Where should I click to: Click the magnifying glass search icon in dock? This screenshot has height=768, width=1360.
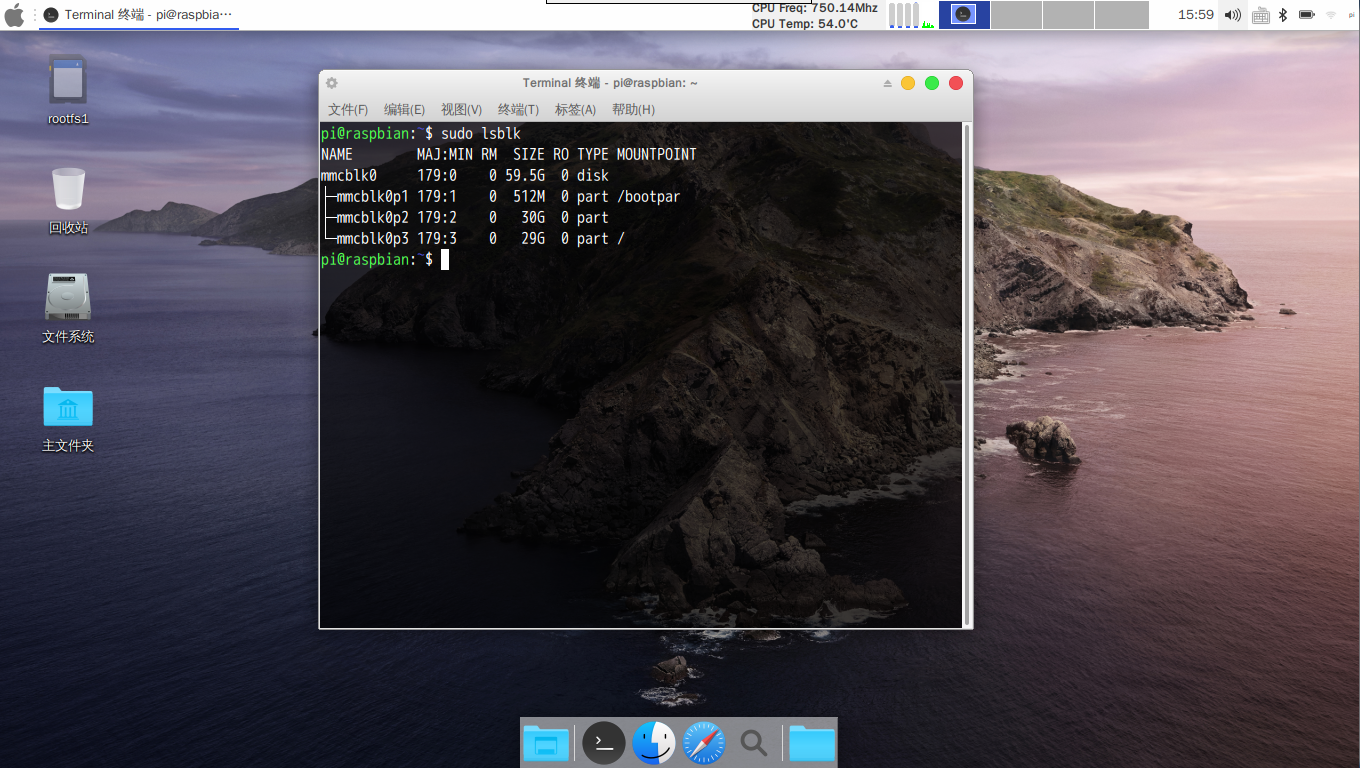(x=753, y=743)
